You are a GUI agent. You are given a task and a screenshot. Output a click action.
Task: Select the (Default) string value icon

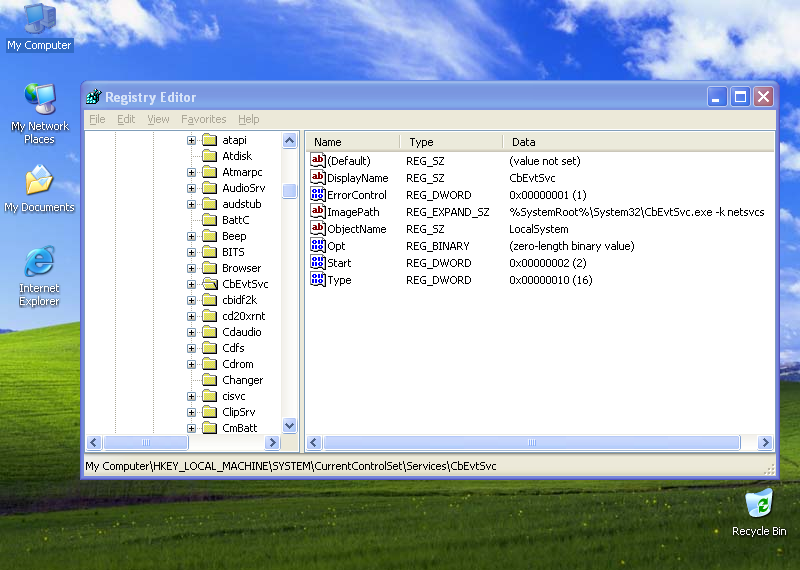[x=317, y=161]
